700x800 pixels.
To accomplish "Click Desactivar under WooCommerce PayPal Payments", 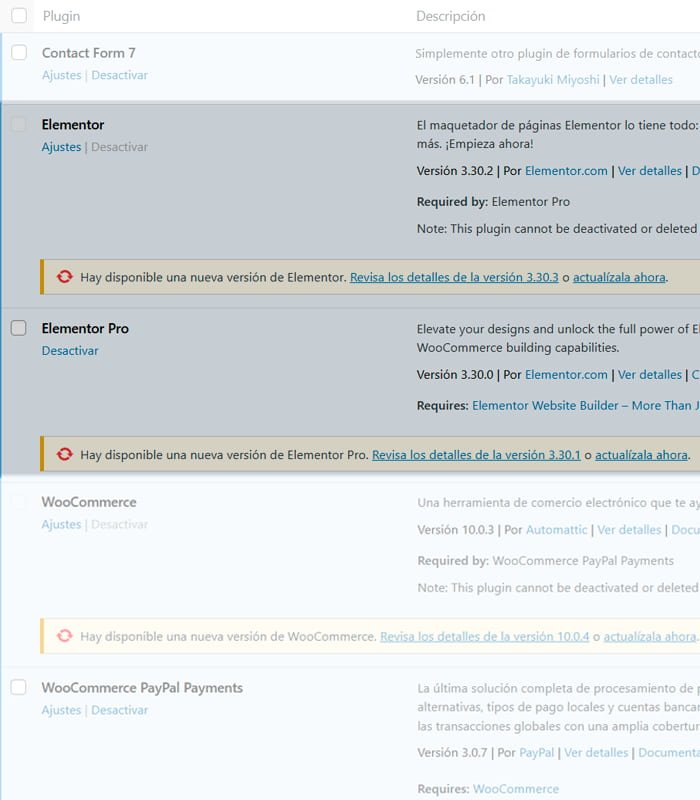I will tap(119, 710).
